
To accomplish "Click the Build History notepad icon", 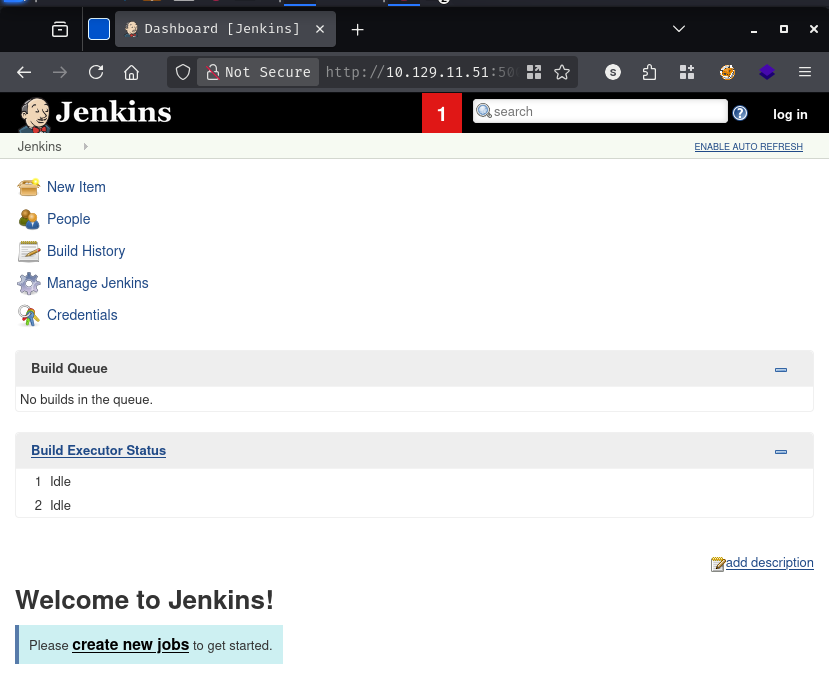I will pos(28,251).
